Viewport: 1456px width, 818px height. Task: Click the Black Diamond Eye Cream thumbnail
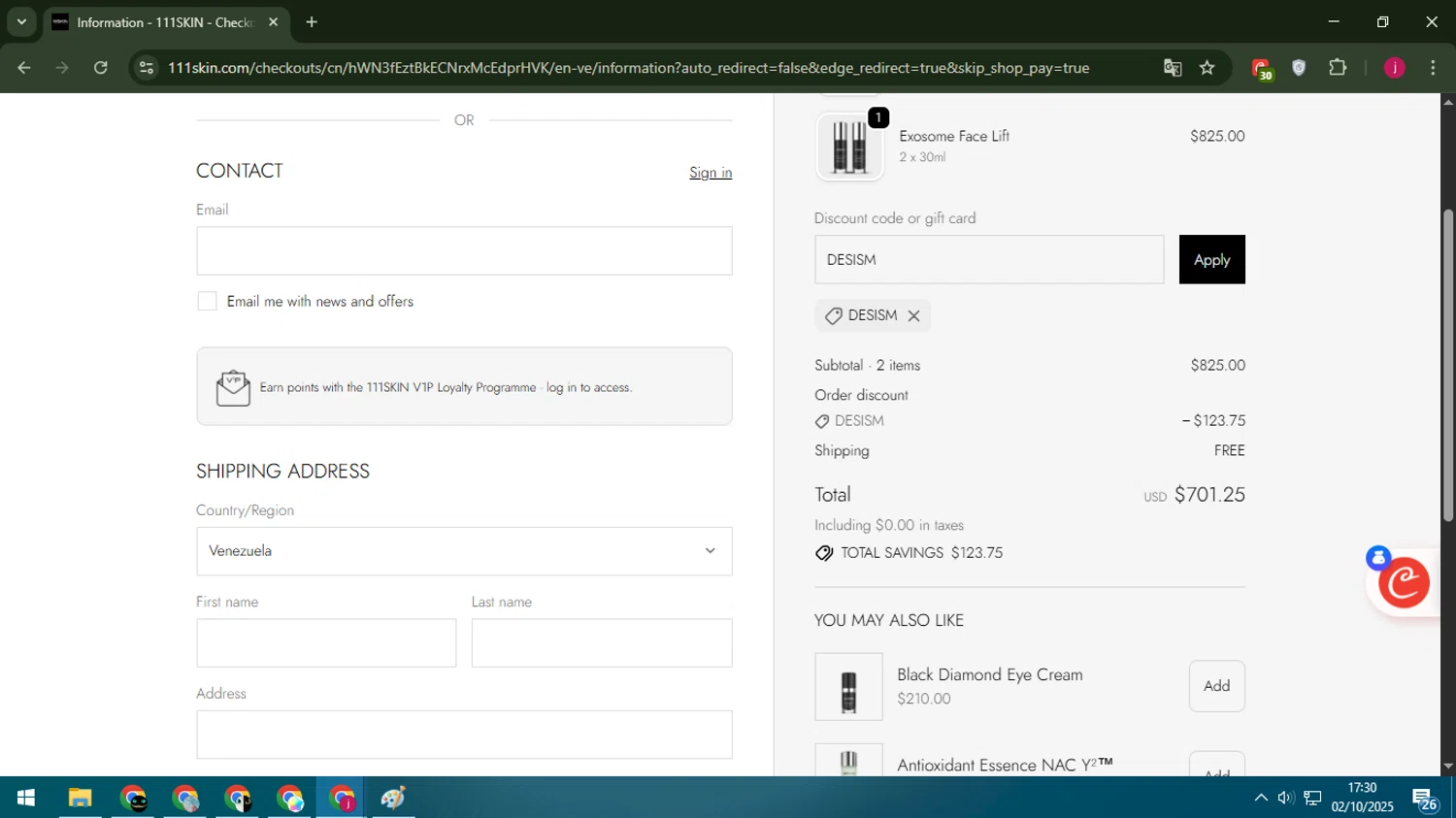point(849,687)
